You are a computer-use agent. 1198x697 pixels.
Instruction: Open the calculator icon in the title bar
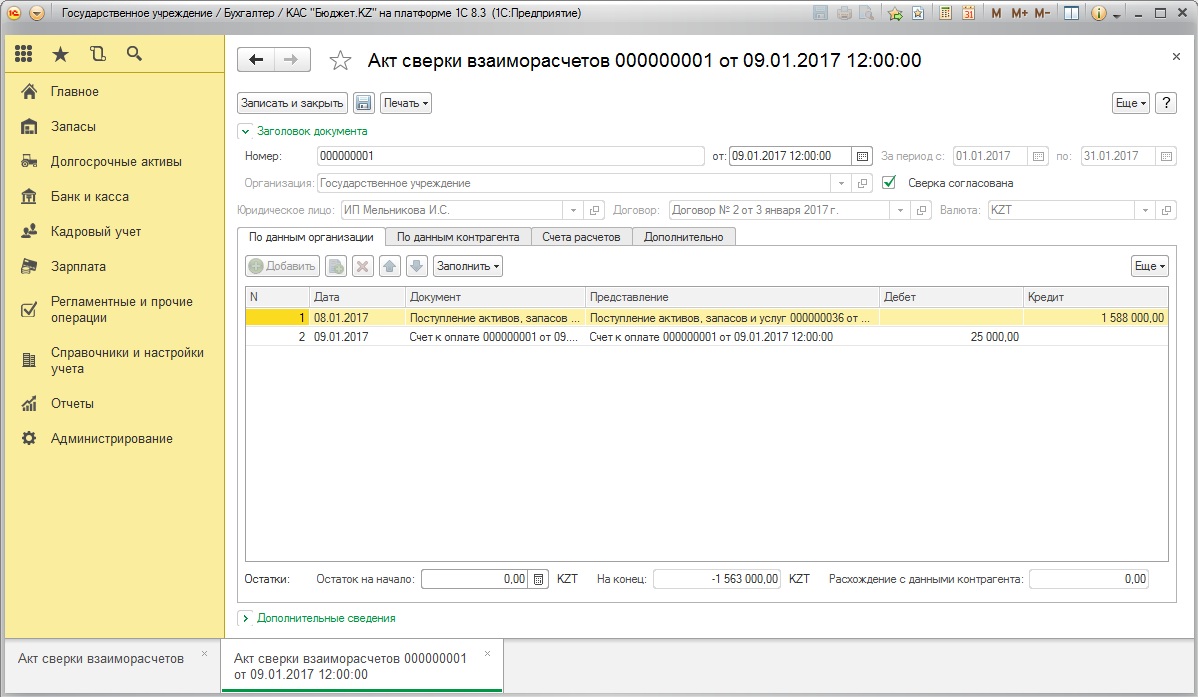945,13
